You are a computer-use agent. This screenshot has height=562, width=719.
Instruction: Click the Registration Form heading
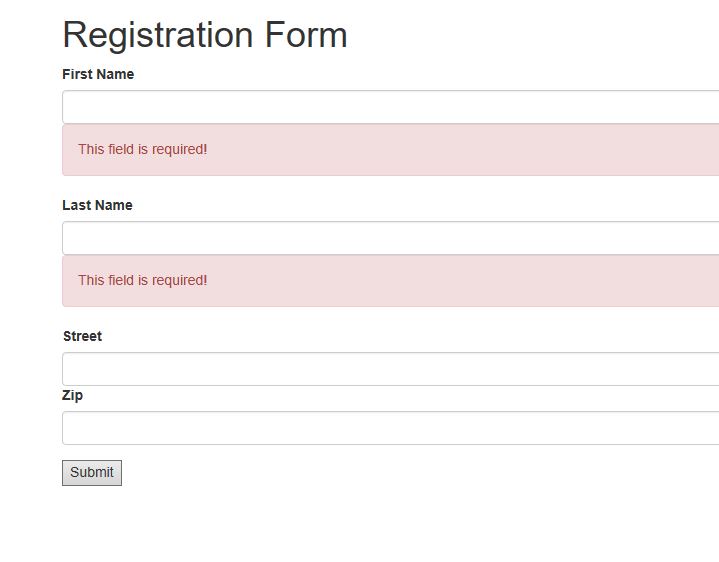(205, 35)
